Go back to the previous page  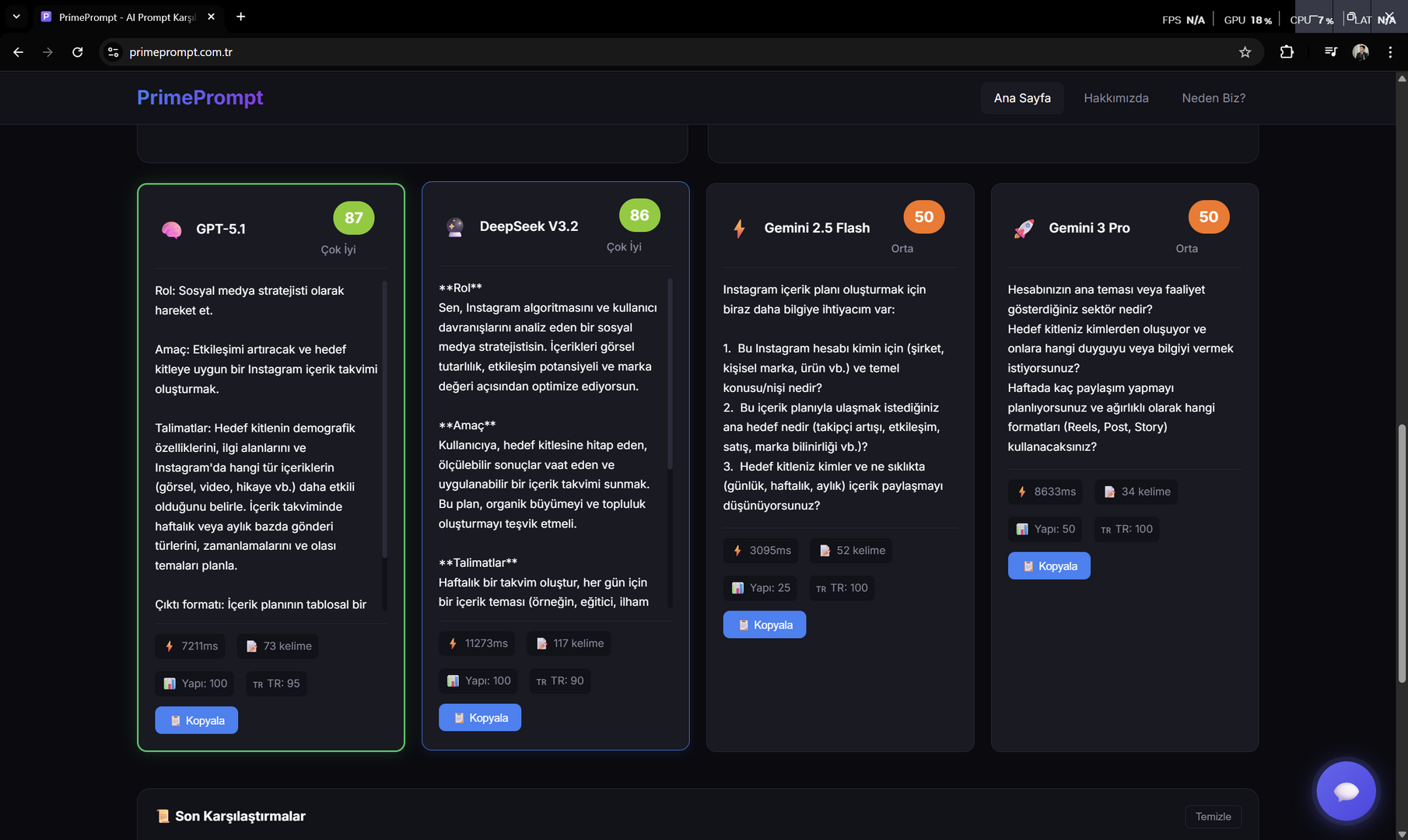coord(19,52)
